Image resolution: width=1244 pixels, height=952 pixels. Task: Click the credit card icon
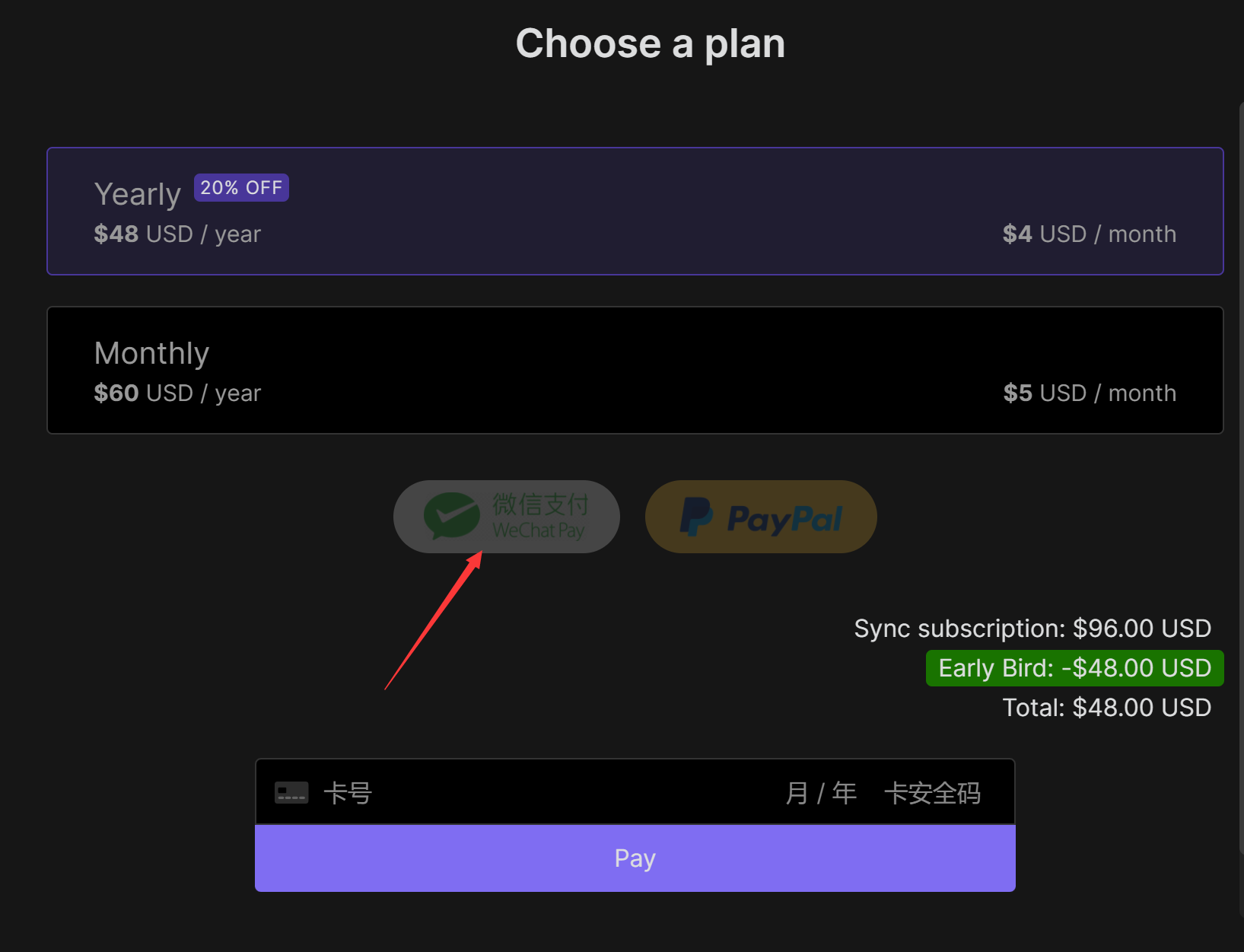291,793
